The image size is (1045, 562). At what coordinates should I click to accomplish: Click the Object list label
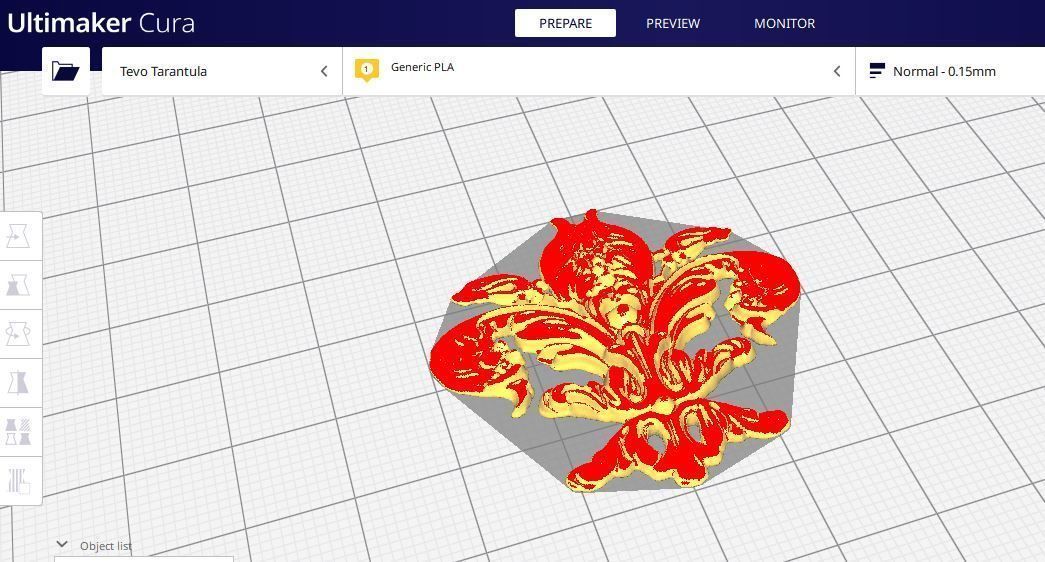106,546
